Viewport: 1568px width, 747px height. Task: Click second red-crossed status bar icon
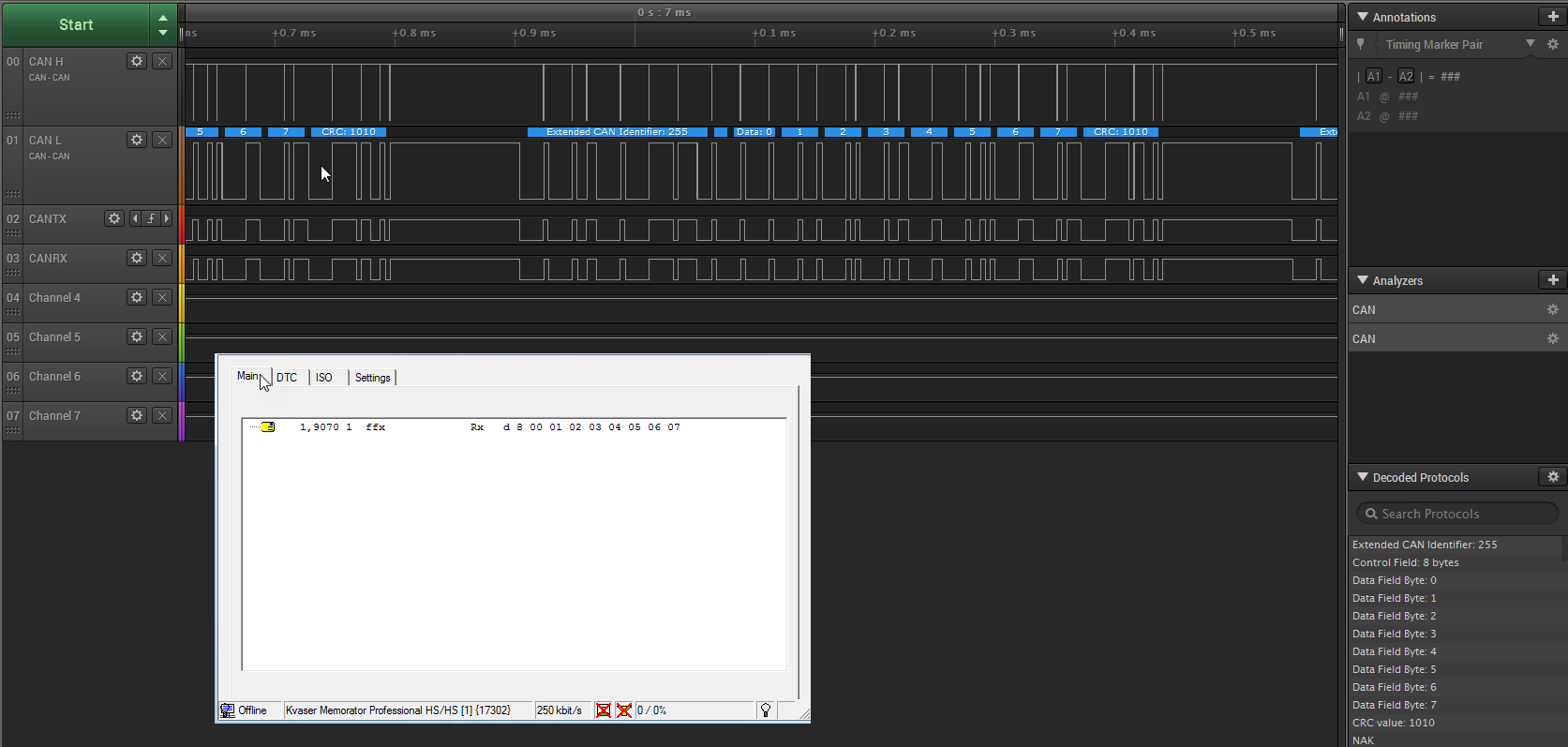(624, 710)
